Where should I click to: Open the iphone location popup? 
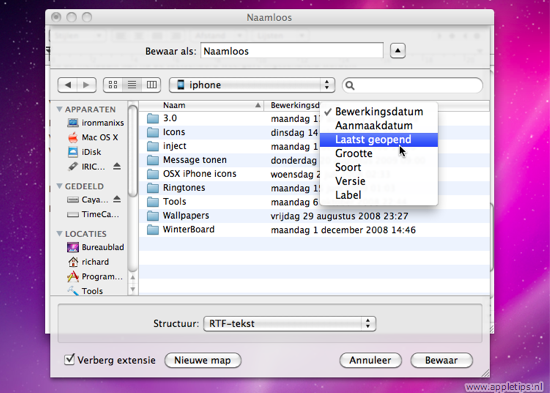point(252,85)
